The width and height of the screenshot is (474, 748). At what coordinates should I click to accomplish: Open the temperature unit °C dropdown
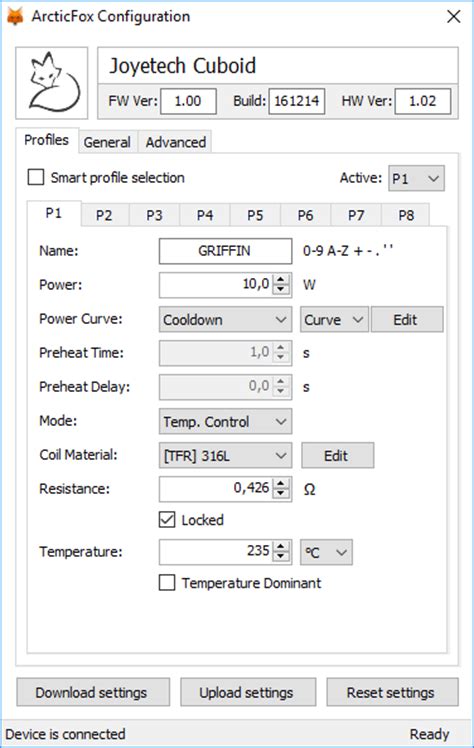(326, 552)
